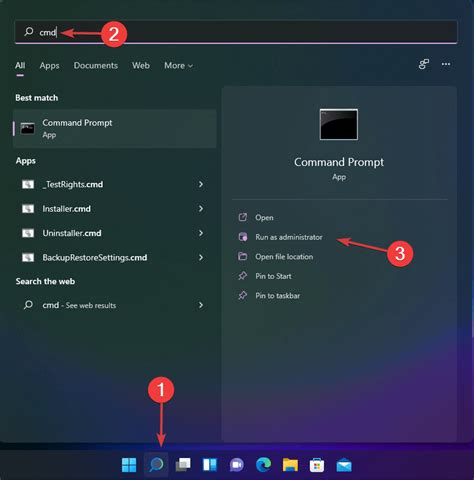Open Task View from the taskbar
This screenshot has height=480, width=474.
(x=183, y=465)
